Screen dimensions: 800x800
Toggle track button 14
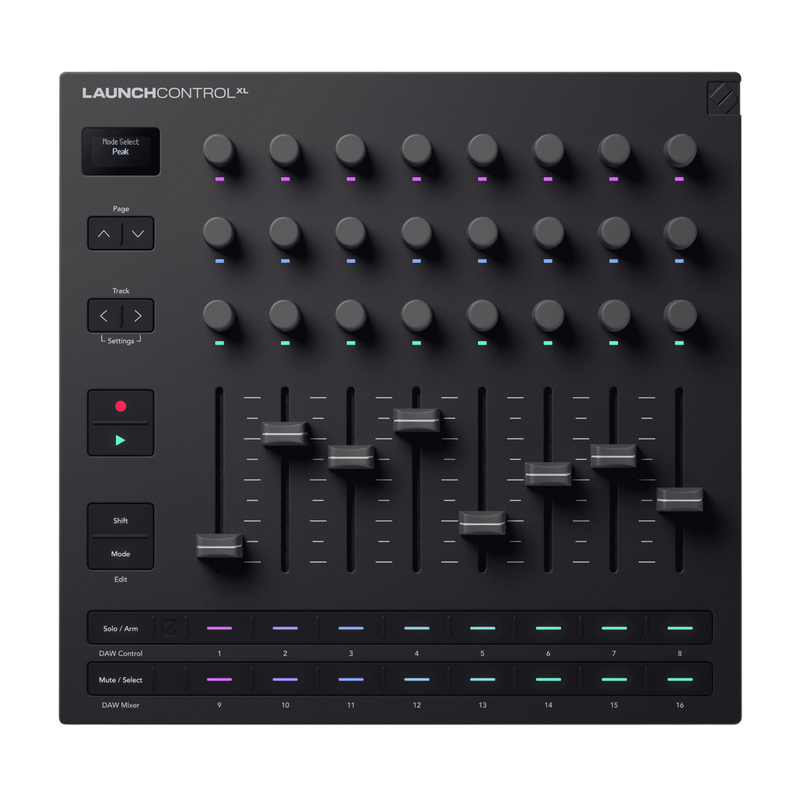coord(548,680)
